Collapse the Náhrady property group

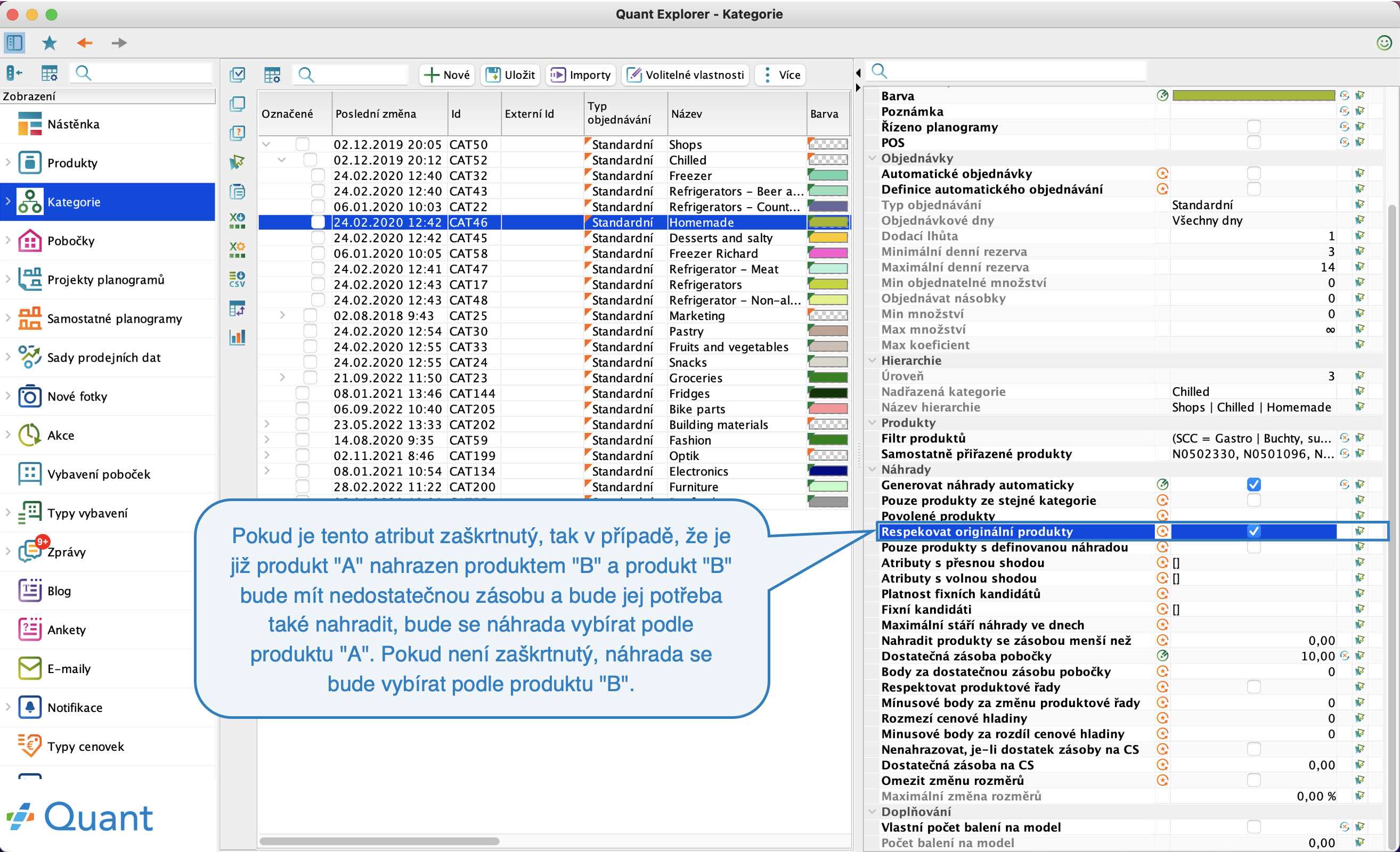pyautogui.click(x=872, y=469)
